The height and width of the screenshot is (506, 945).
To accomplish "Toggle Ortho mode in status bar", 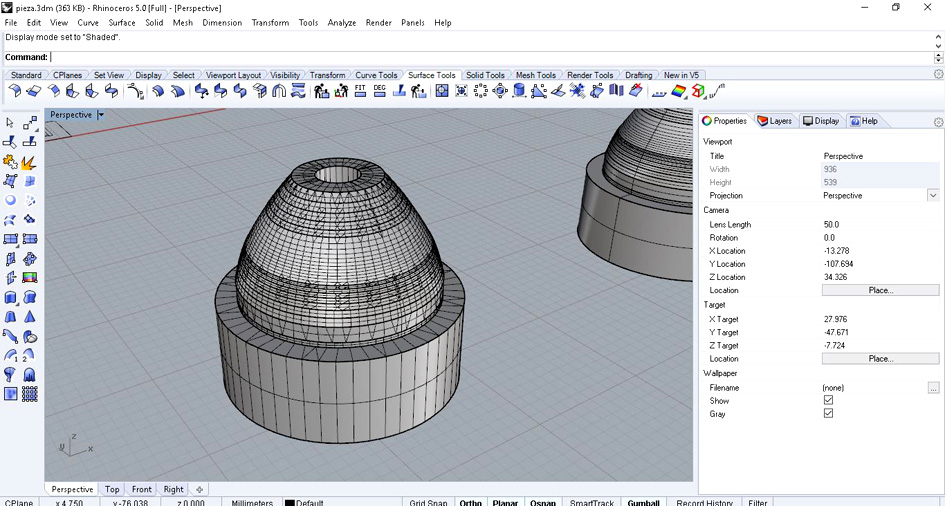I will tap(471, 502).
